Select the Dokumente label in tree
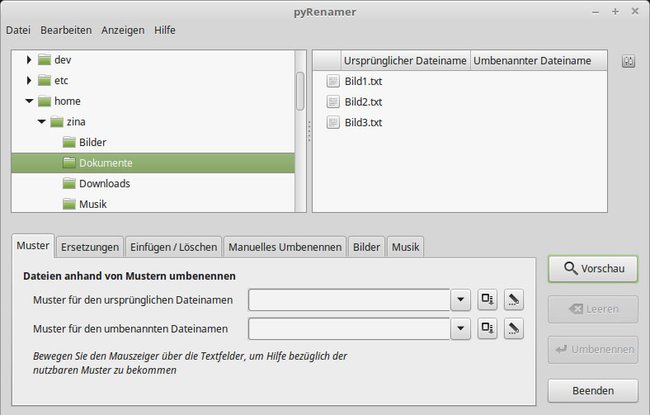The image size is (650, 415). click(x=106, y=163)
